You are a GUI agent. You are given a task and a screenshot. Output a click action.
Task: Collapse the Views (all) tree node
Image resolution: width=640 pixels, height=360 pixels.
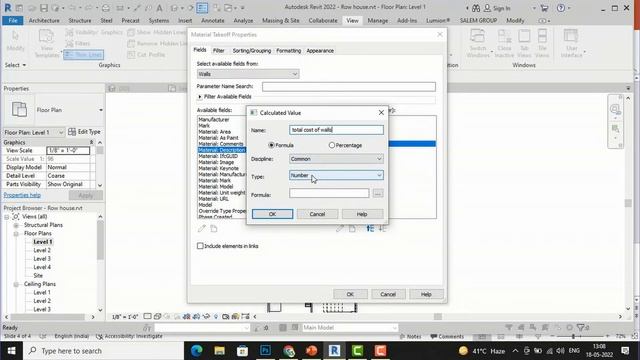pos(7,217)
